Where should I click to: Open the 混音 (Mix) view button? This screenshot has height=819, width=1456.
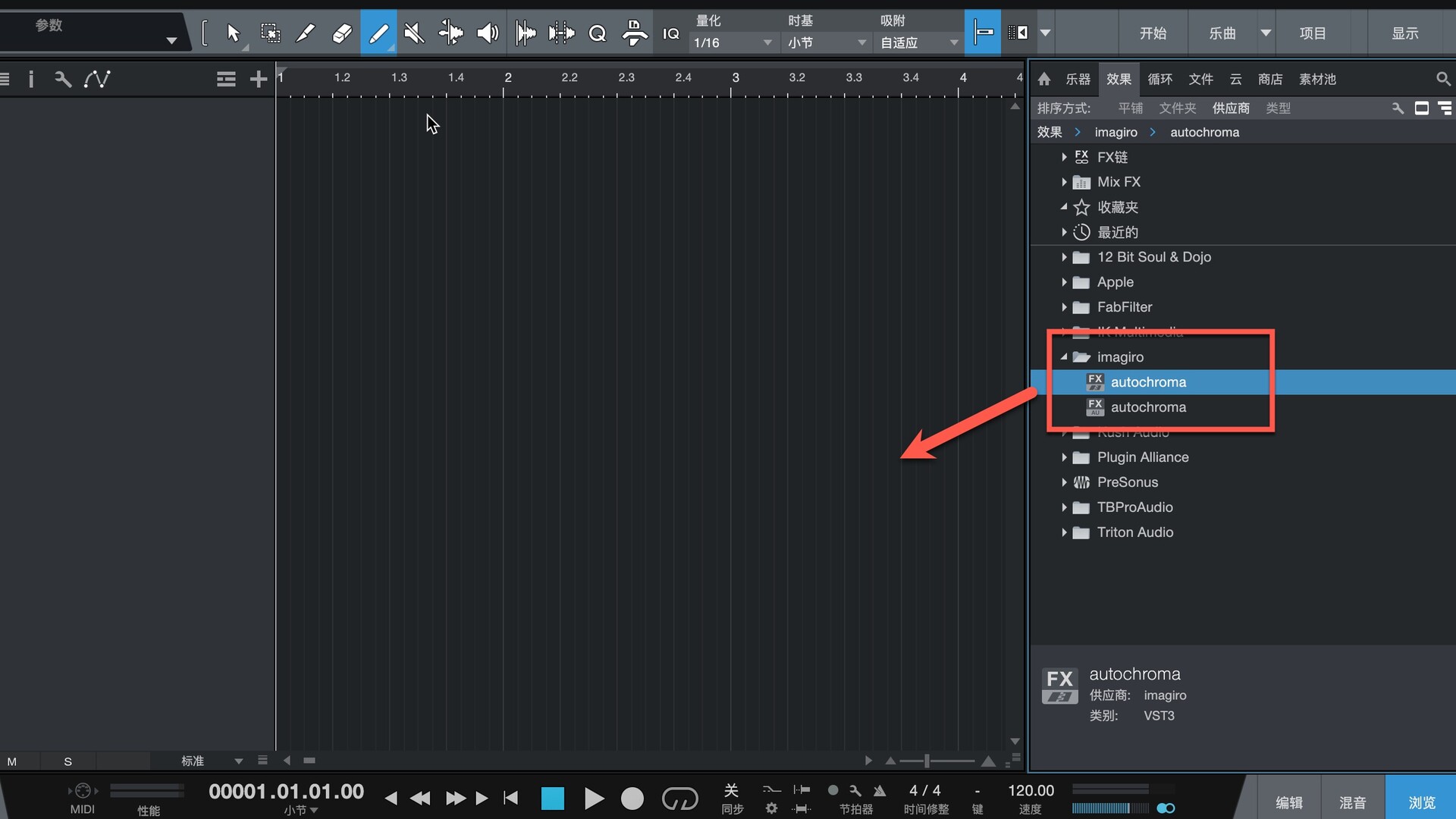tap(1352, 802)
